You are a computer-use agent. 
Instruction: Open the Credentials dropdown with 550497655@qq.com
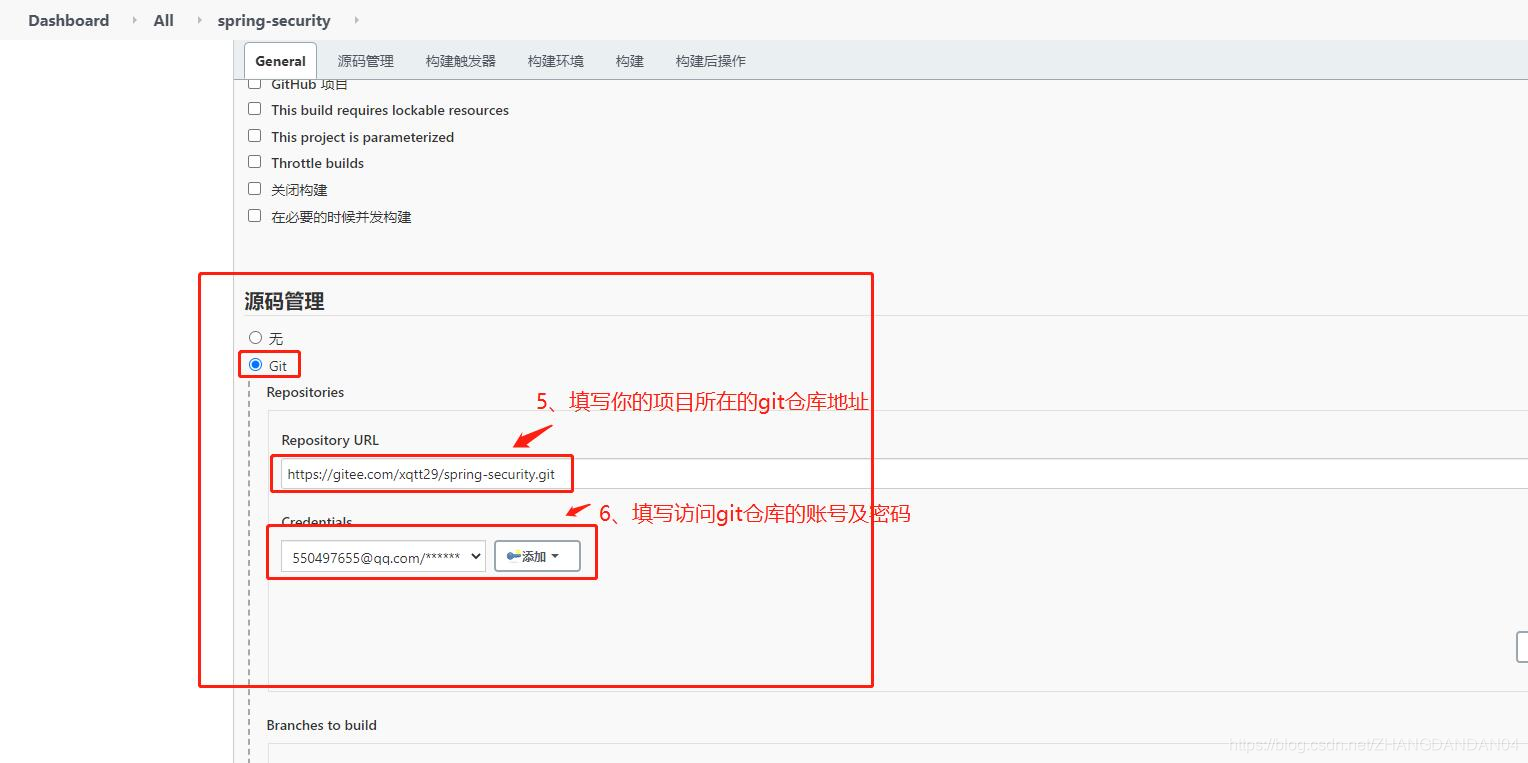coord(383,557)
